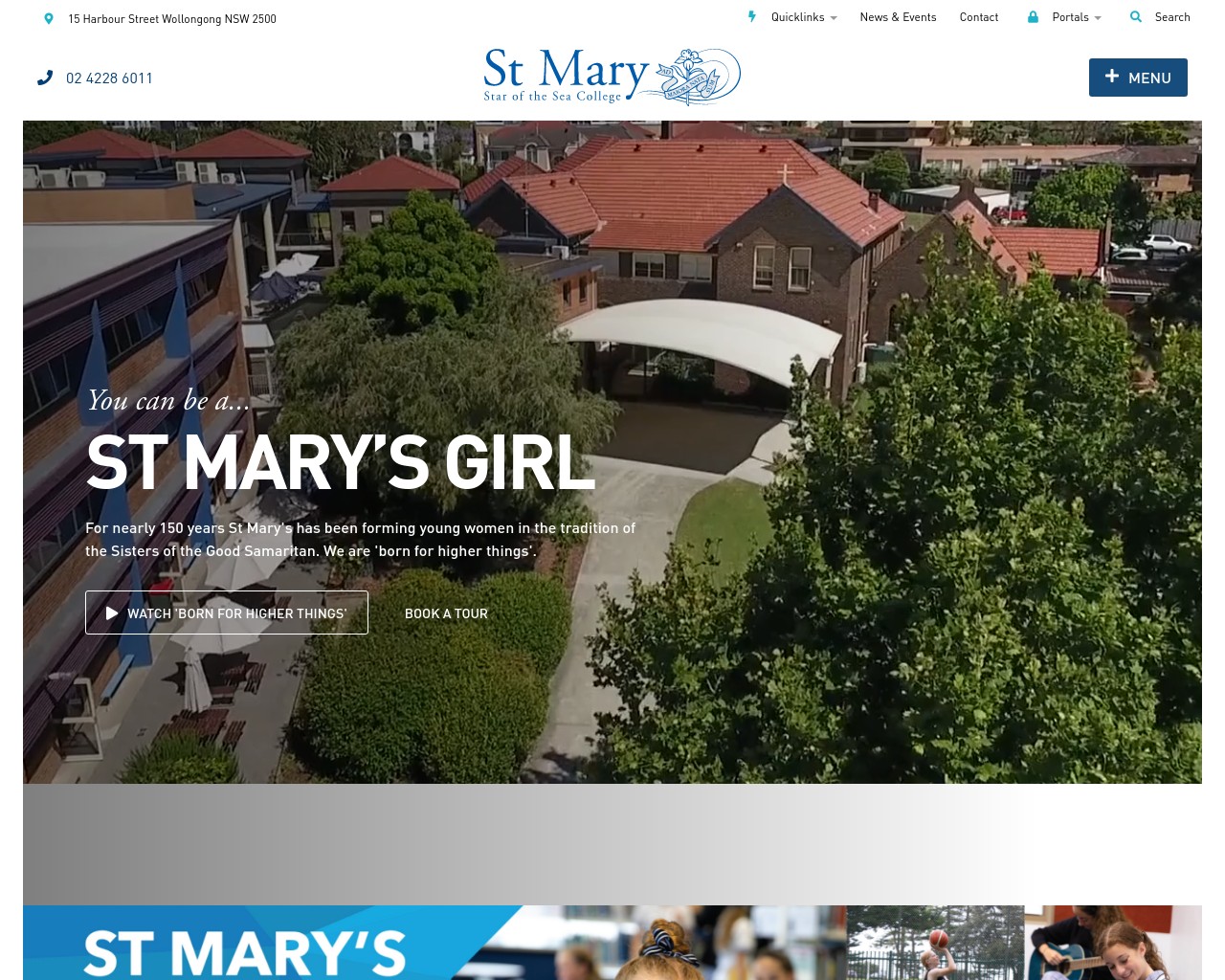Select Contact in the top navigation
Screen dimensions: 1225x980
(x=978, y=16)
